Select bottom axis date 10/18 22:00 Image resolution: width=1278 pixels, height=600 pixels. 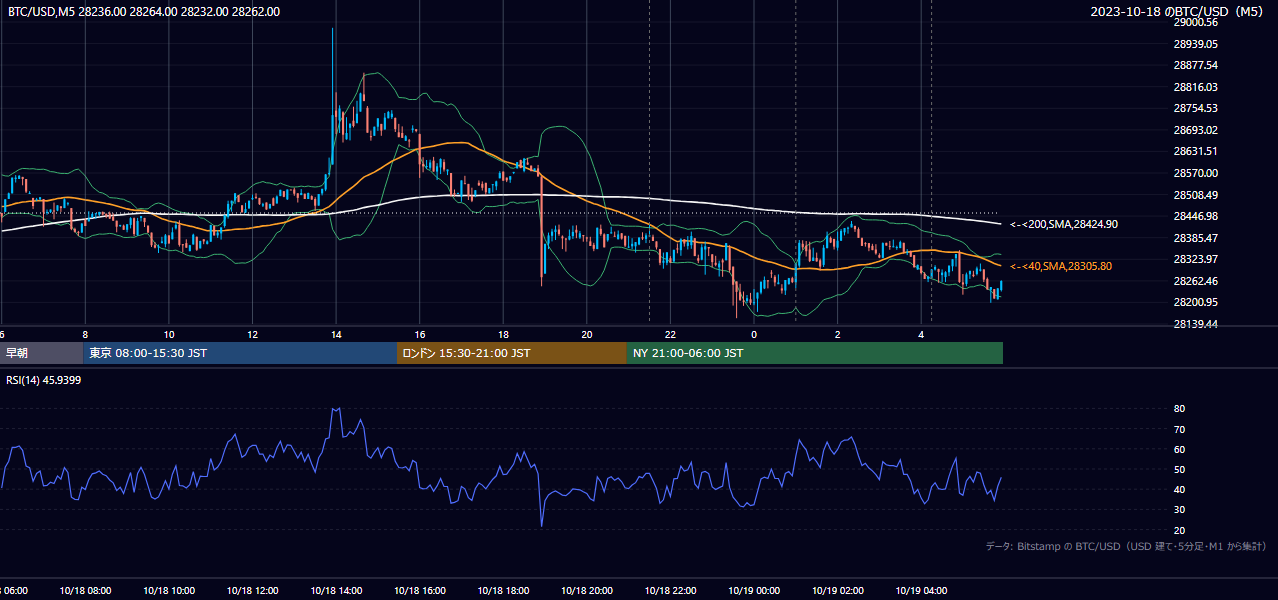670,590
